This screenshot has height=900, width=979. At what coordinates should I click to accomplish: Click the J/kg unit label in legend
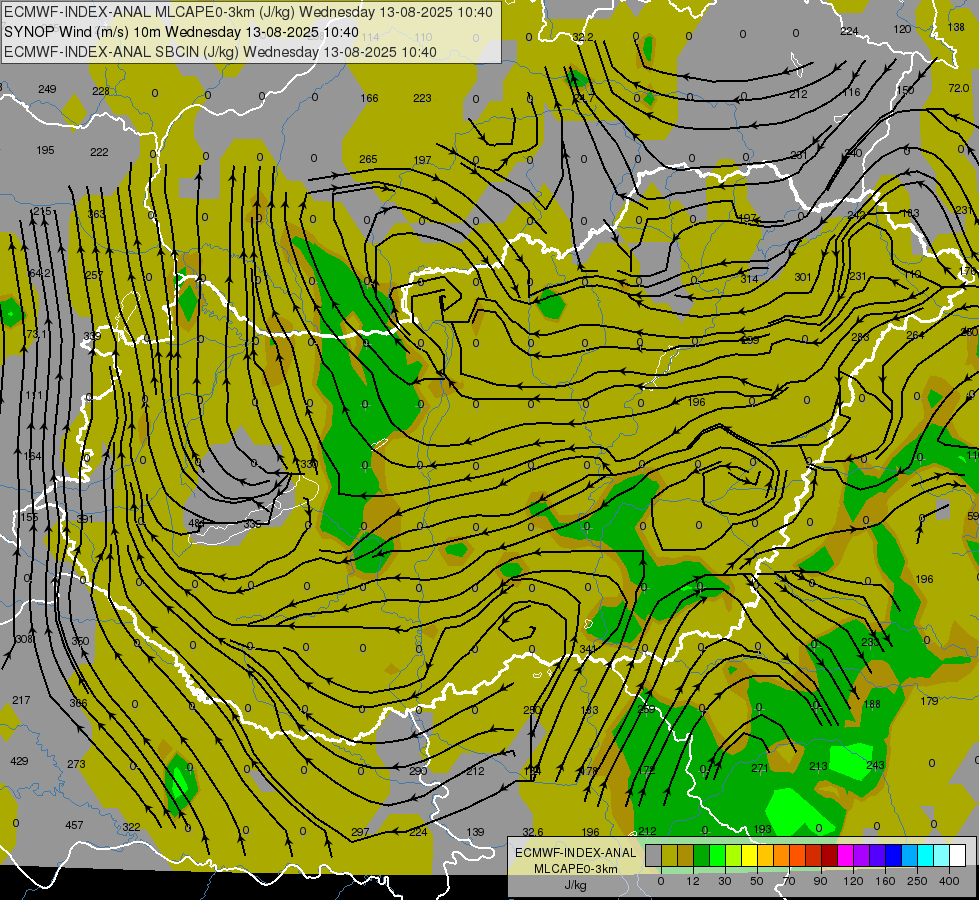click(x=575, y=885)
